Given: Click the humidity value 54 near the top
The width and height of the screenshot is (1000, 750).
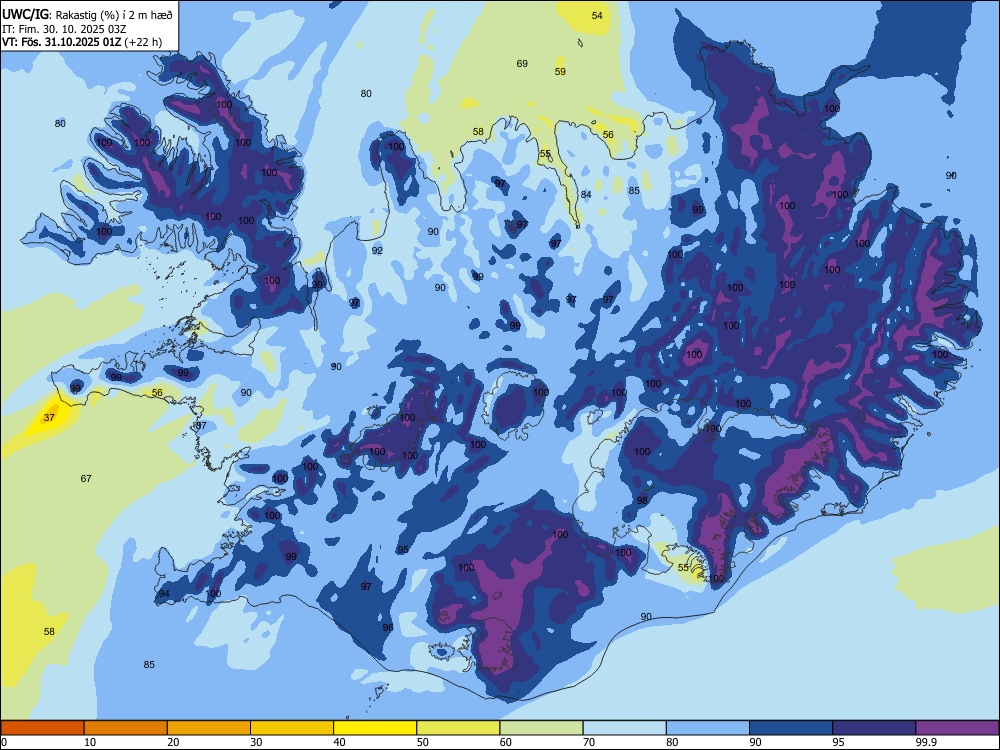Looking at the screenshot, I should [597, 15].
